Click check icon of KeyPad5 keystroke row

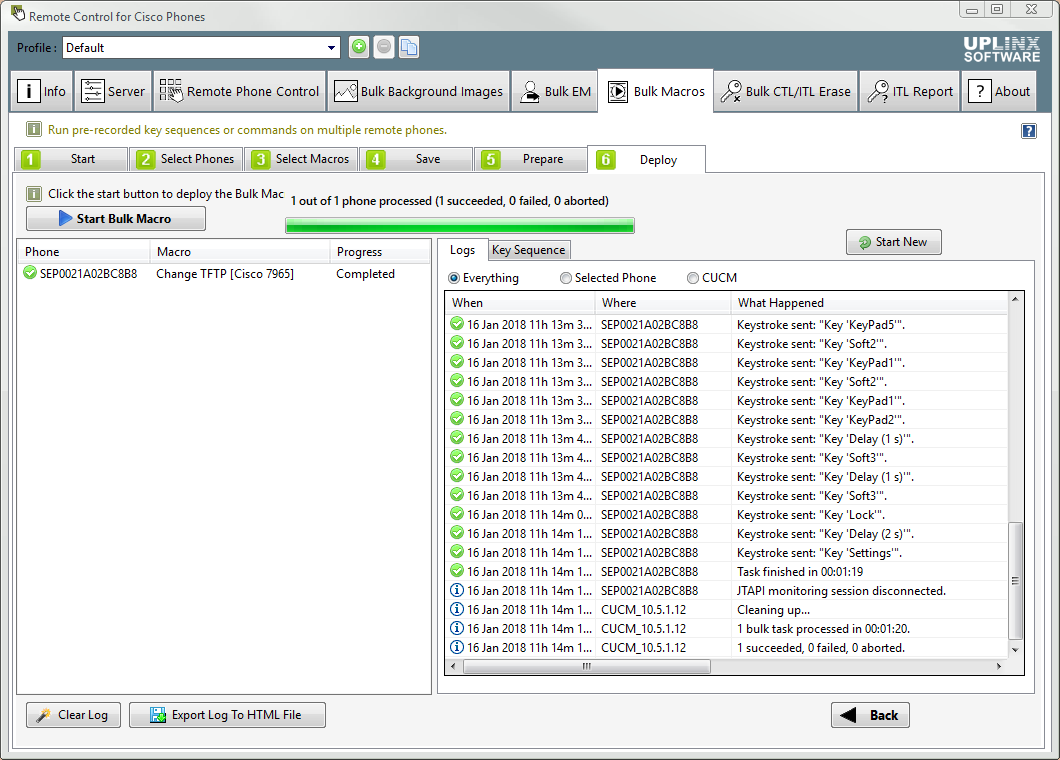pyautogui.click(x=457, y=325)
